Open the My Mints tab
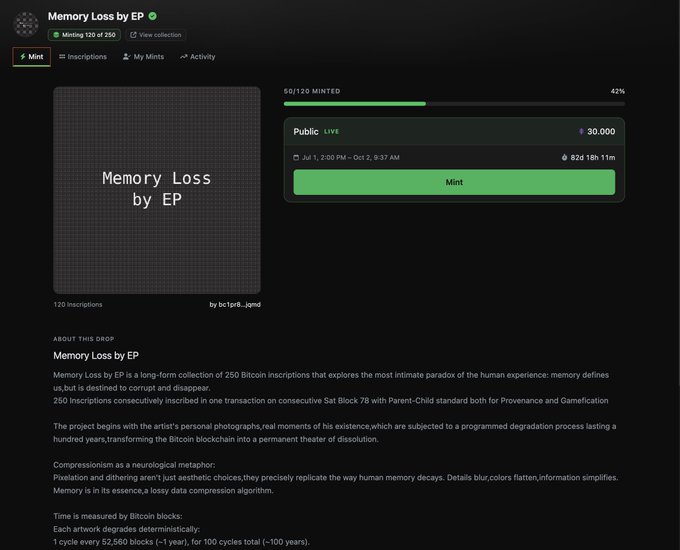680x550 pixels. [143, 57]
